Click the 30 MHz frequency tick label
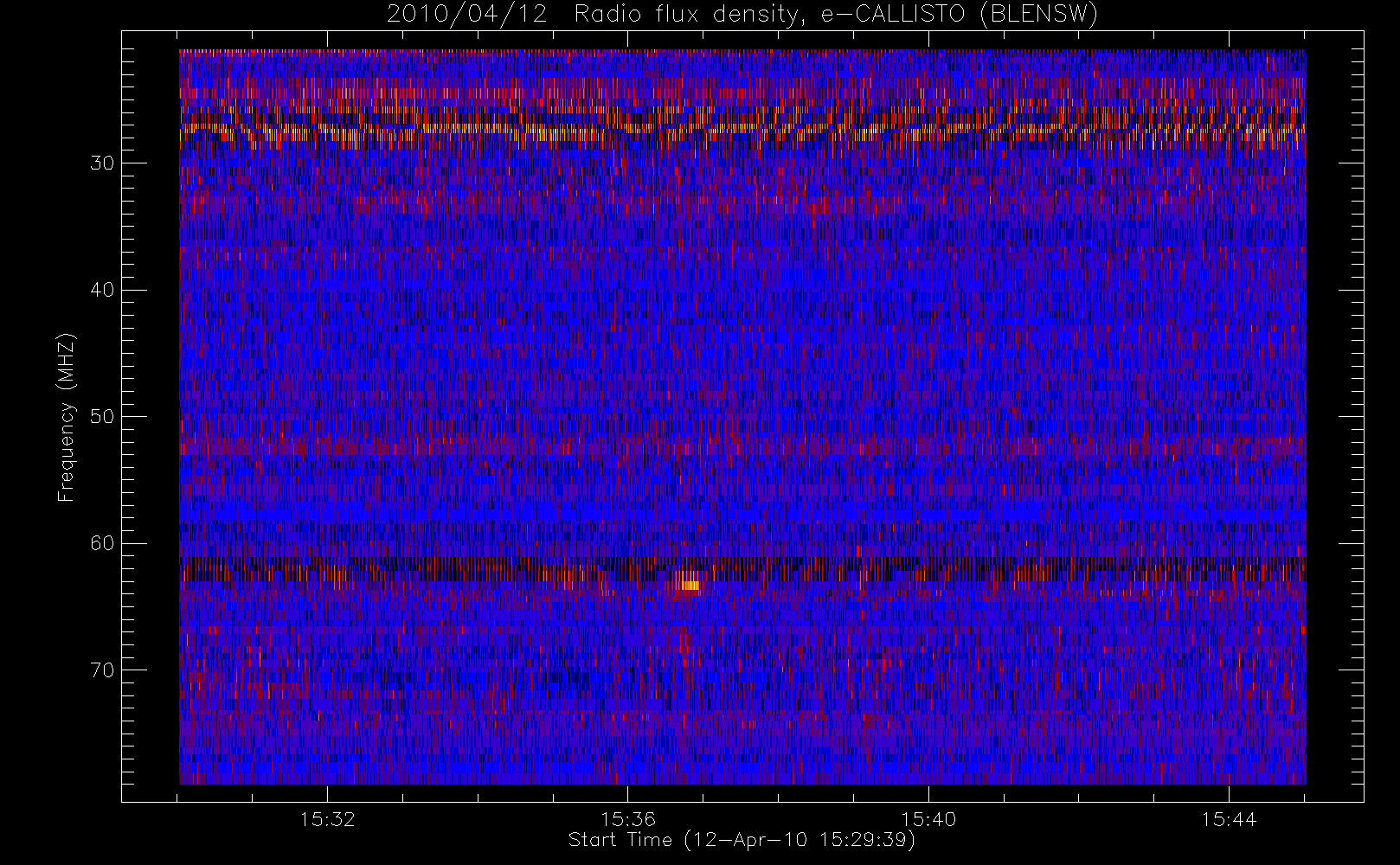The width and height of the screenshot is (1400, 865). [102, 163]
